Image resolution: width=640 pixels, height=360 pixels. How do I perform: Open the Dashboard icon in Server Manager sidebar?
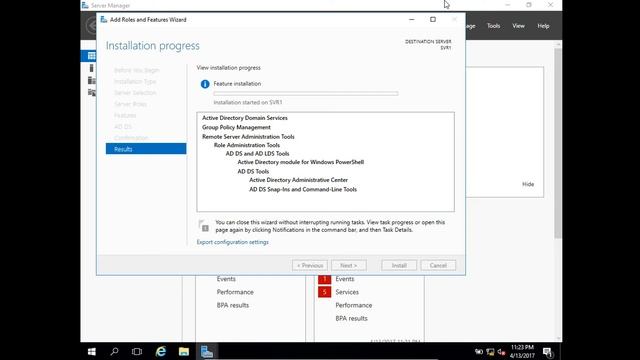tap(91, 56)
